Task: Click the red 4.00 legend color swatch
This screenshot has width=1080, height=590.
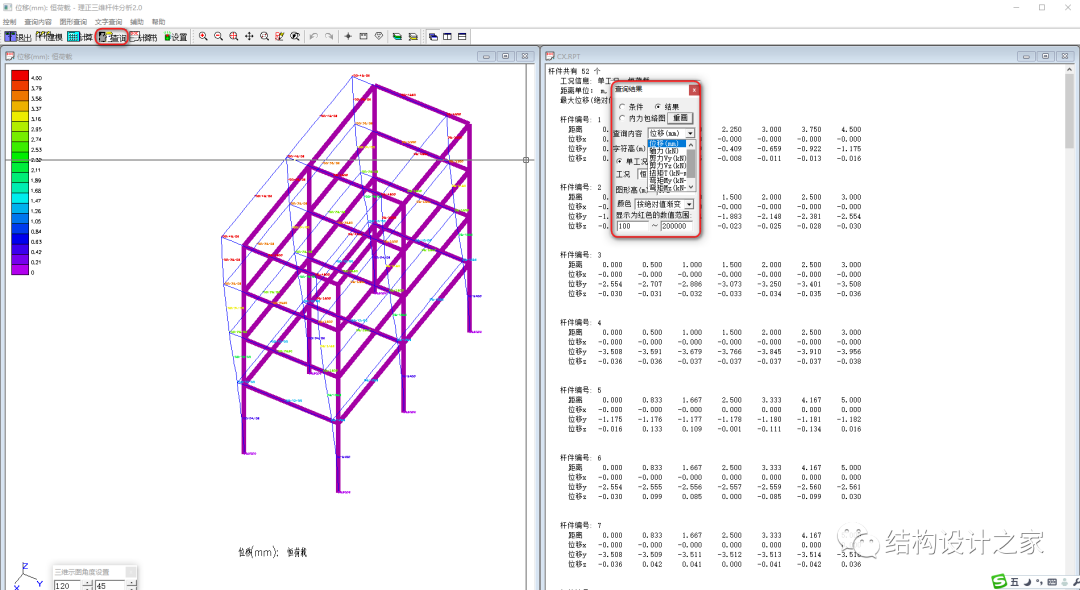Action: (20, 74)
